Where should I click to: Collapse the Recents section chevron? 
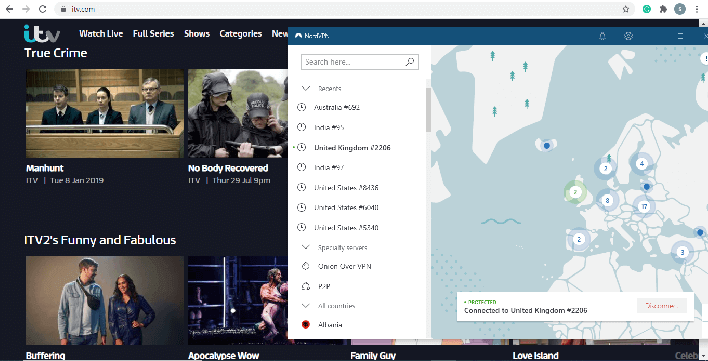[x=306, y=88]
